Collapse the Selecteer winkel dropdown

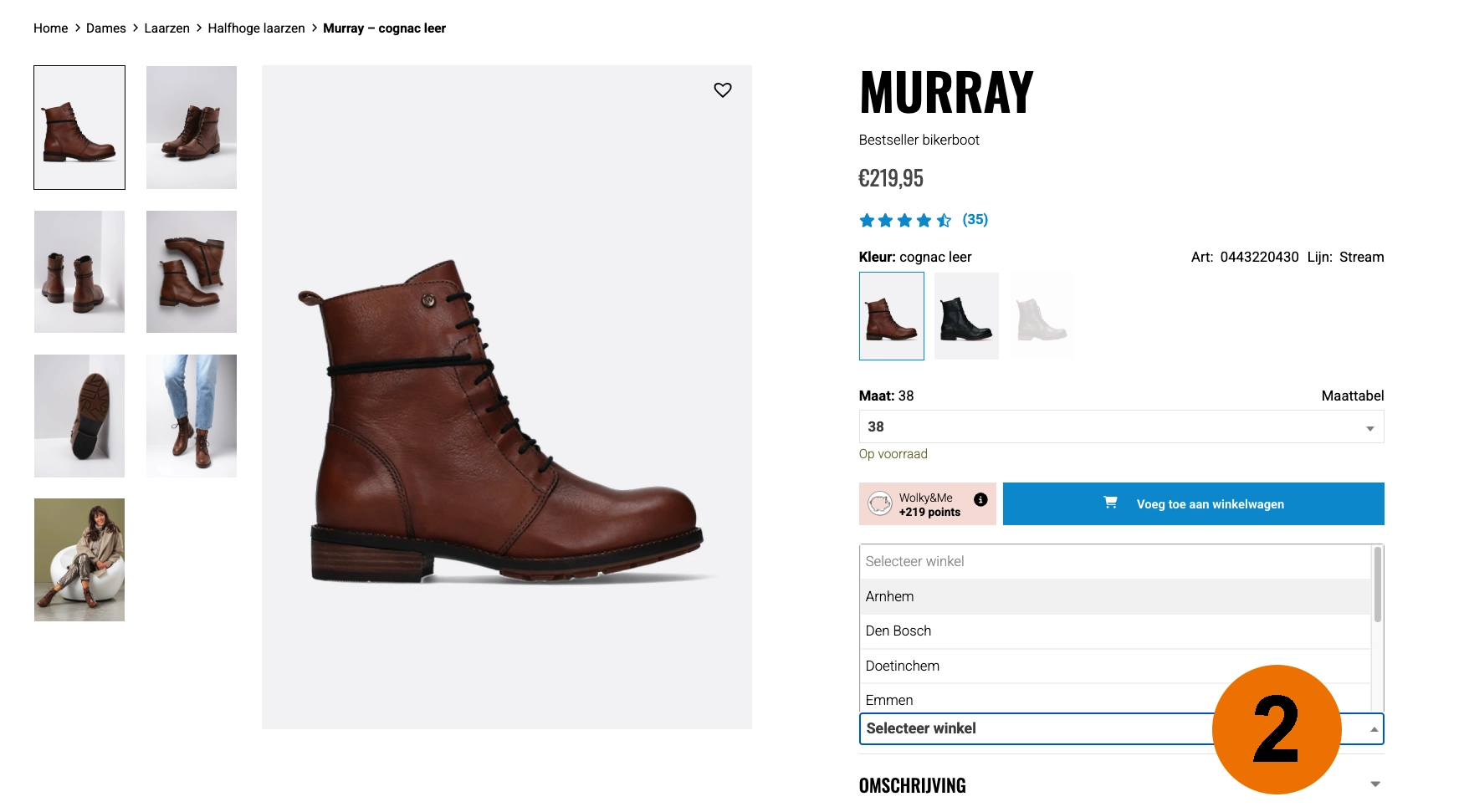tap(1121, 728)
